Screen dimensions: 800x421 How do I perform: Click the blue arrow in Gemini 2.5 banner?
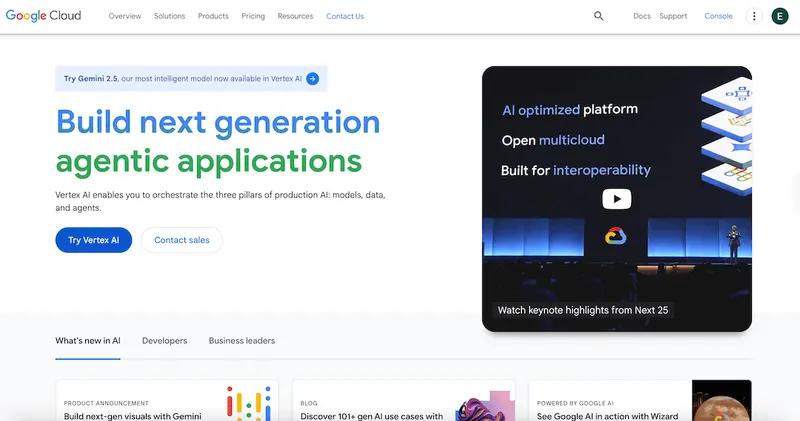313,78
